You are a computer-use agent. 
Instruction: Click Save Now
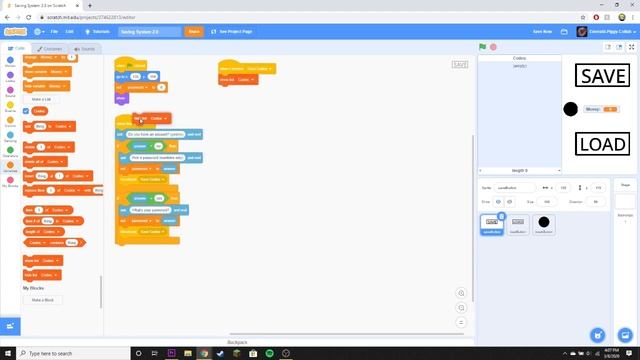click(x=542, y=31)
